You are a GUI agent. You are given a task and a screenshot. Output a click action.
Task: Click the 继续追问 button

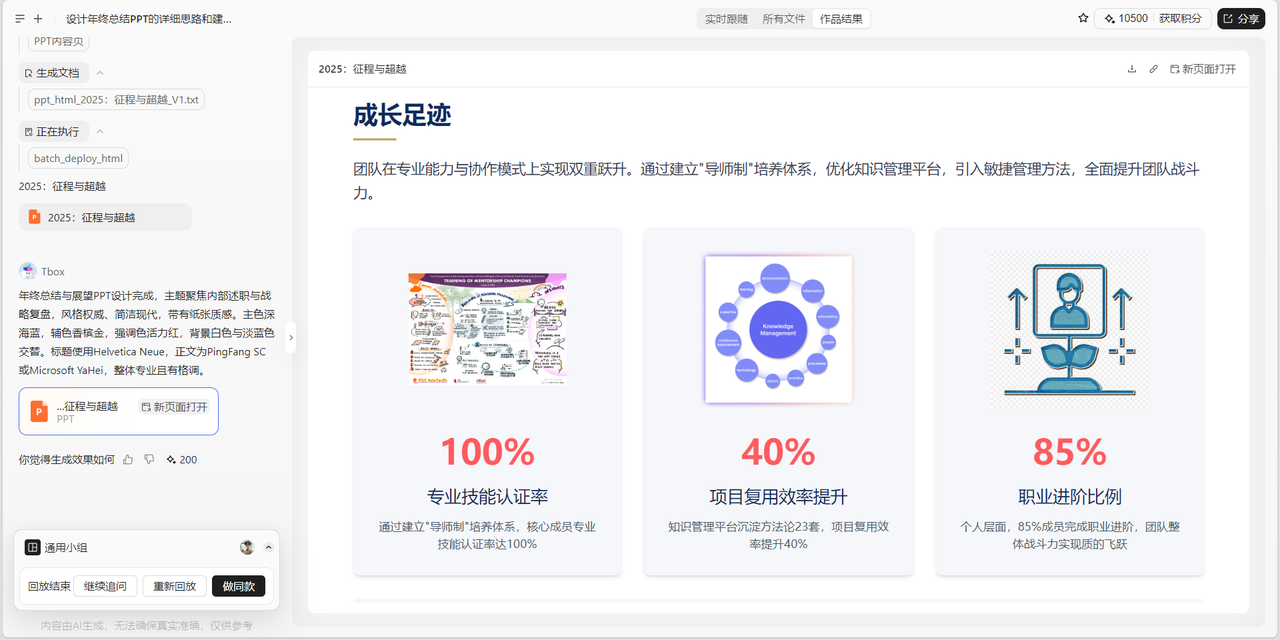pyautogui.click(x=105, y=586)
